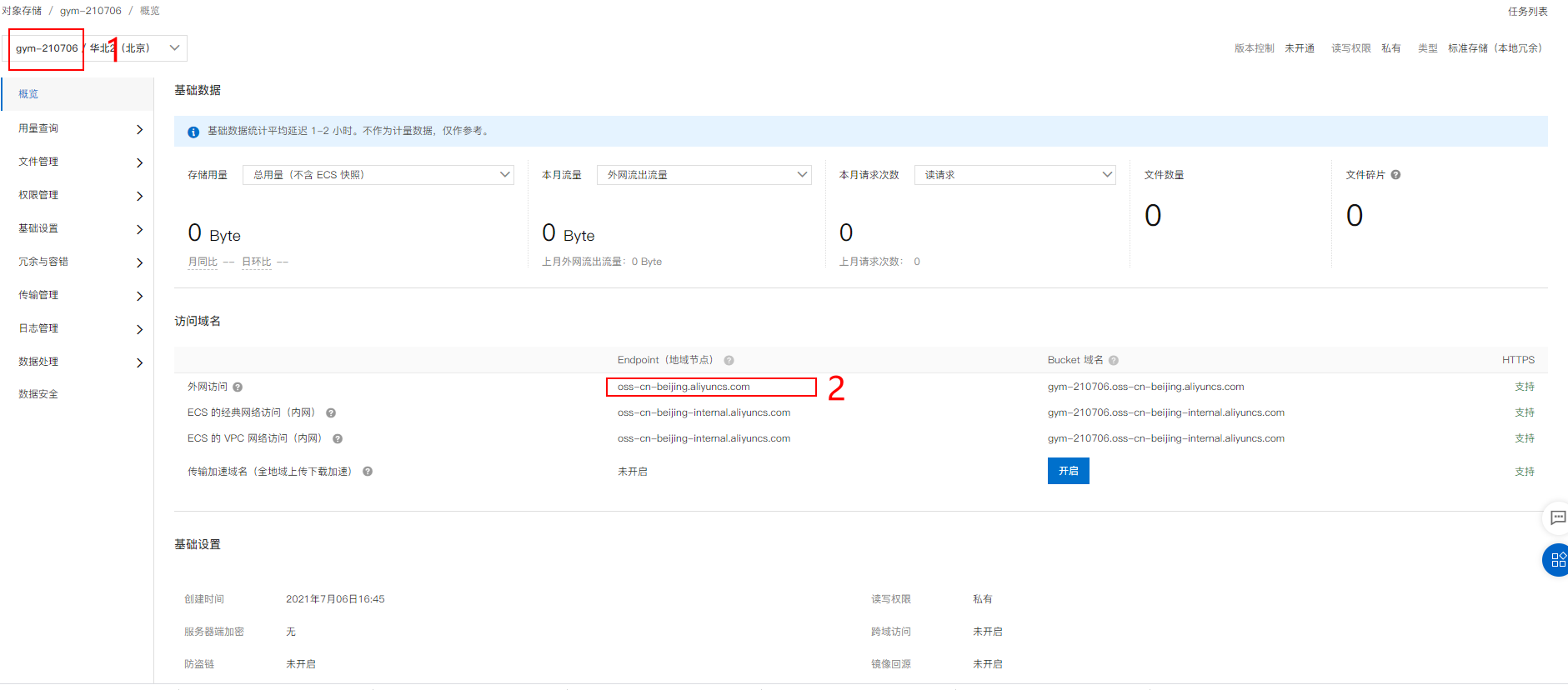
Task: Click 读写权限 私有 status in header
Action: 1366,48
